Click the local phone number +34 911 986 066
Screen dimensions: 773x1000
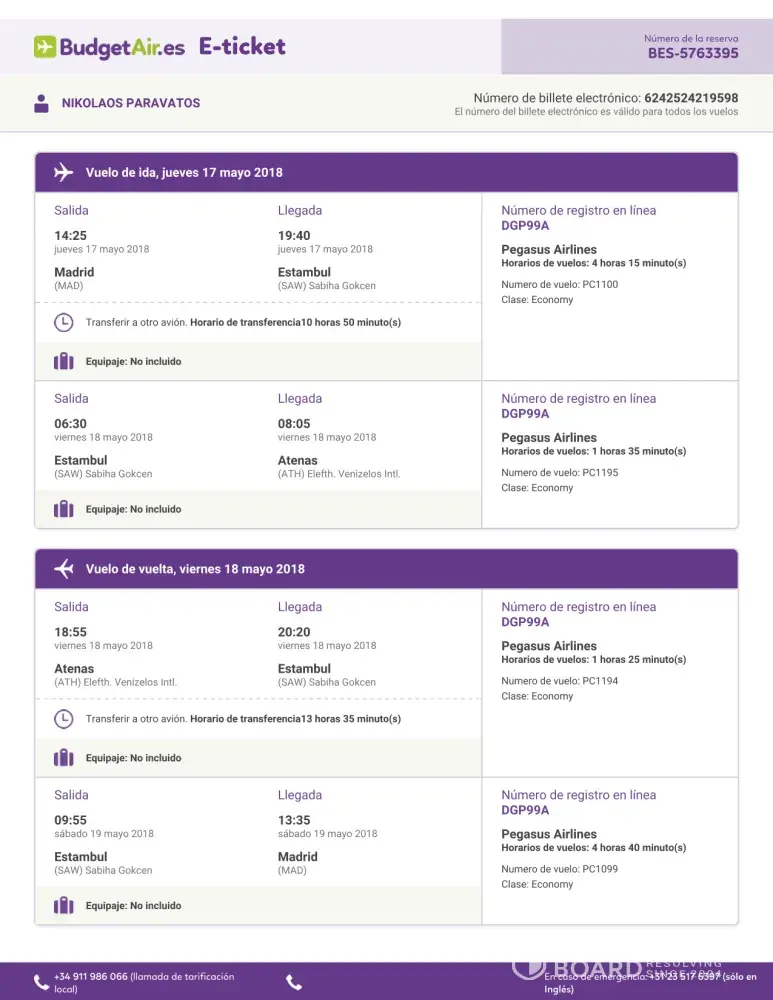click(91, 976)
